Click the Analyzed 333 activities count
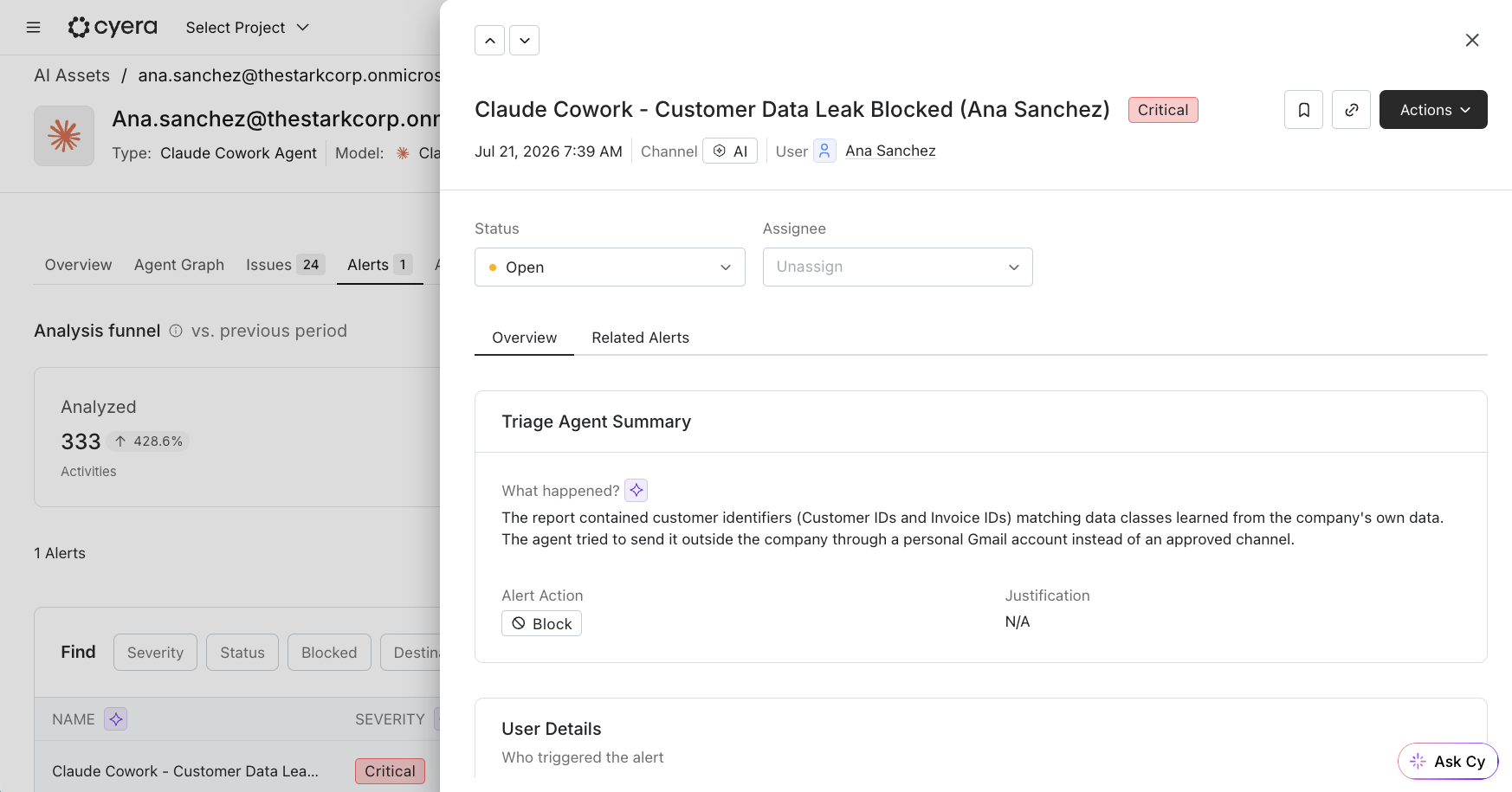 pyautogui.click(x=81, y=441)
